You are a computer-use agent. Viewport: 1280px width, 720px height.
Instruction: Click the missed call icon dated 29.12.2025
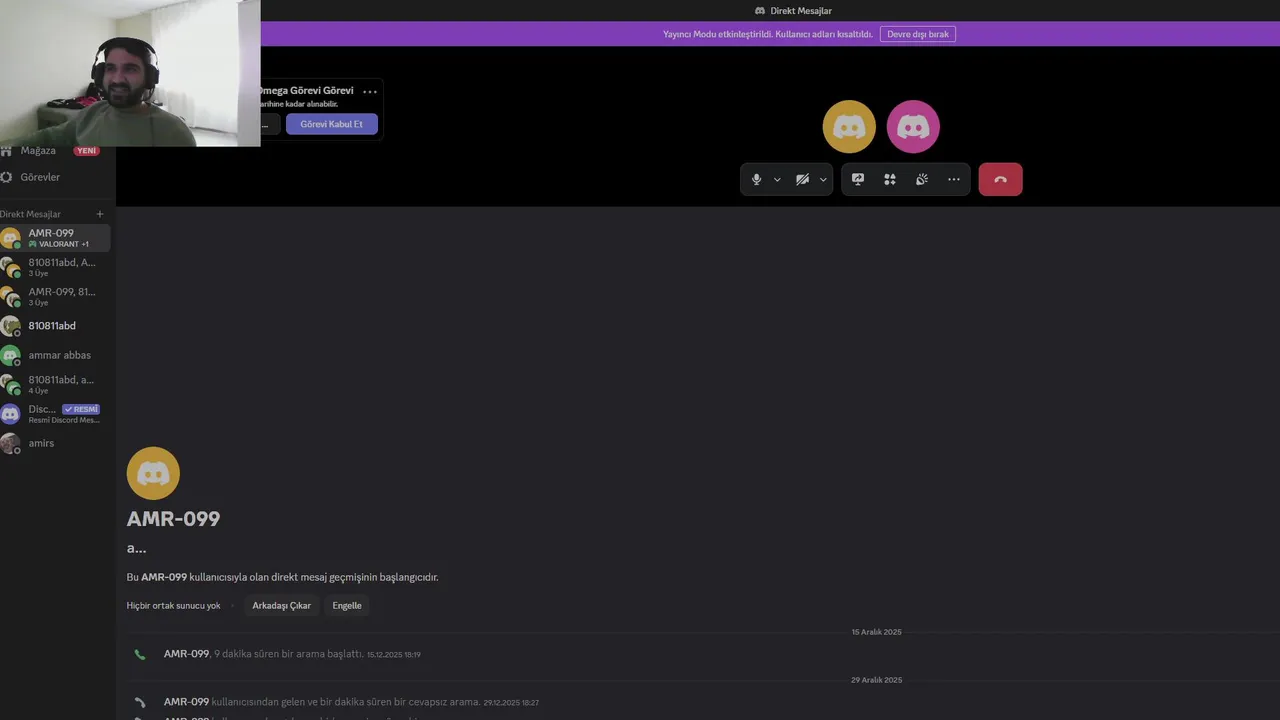coord(140,703)
